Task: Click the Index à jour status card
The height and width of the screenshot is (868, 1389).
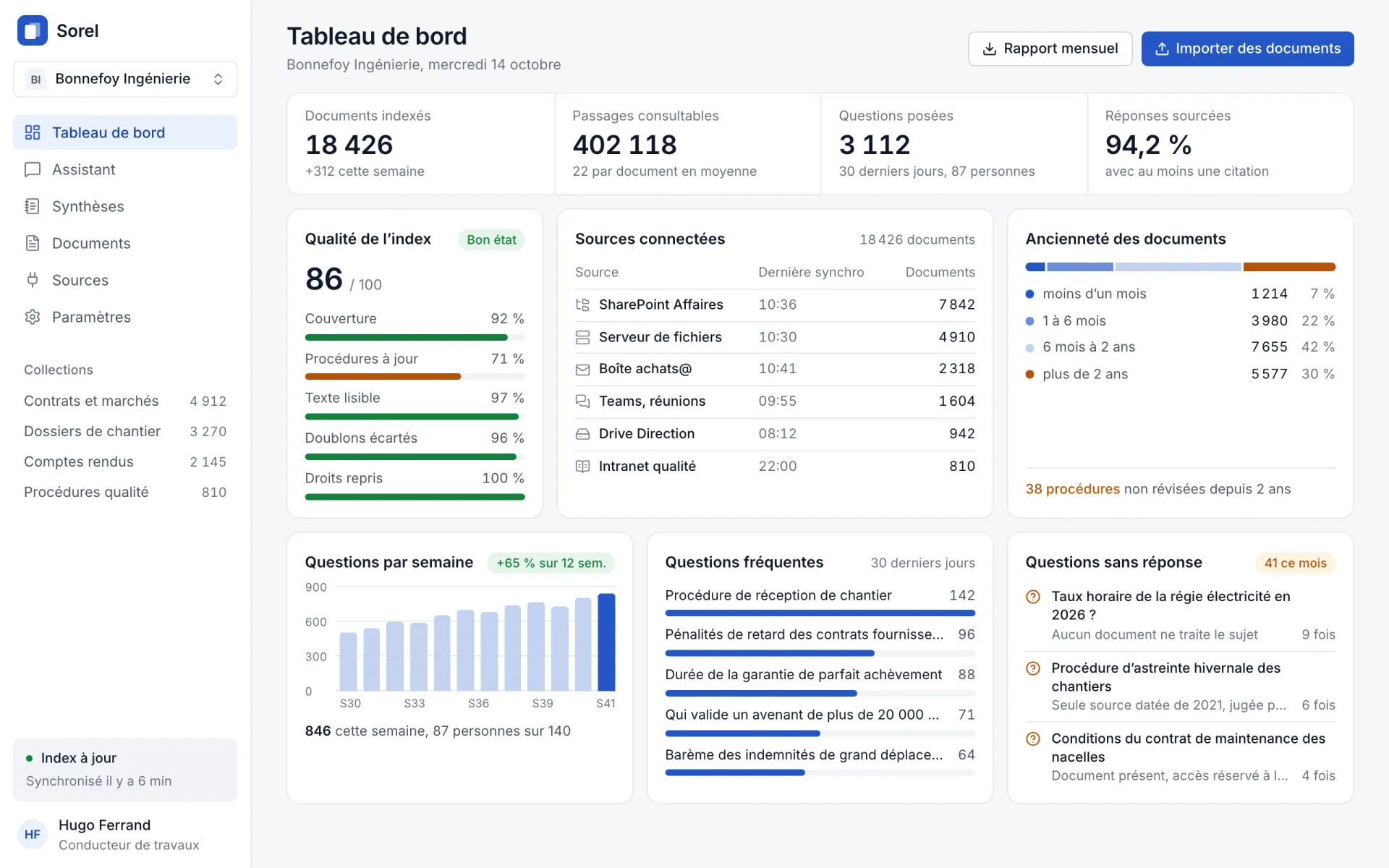Action: [125, 770]
